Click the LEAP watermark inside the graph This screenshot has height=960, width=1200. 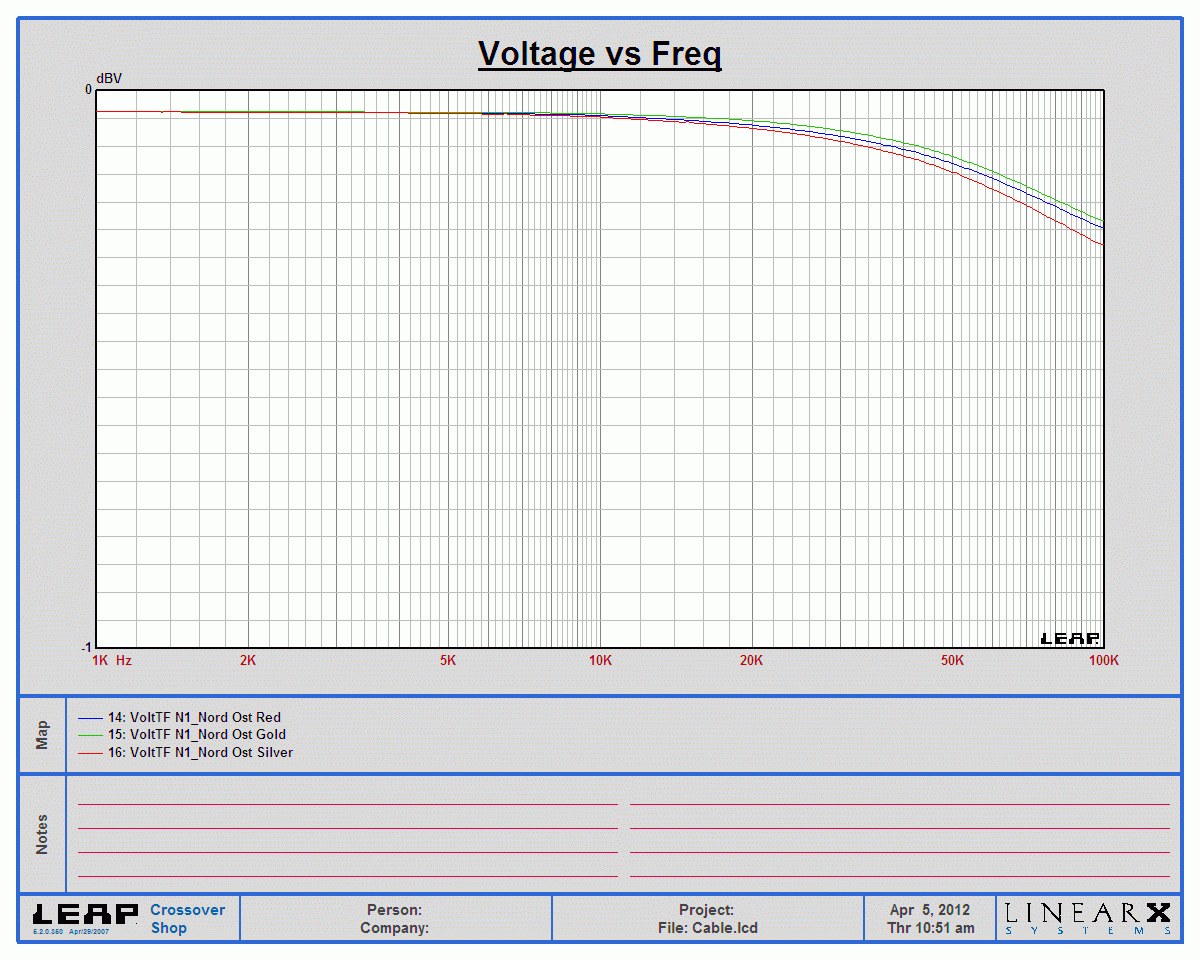[x=1070, y=639]
